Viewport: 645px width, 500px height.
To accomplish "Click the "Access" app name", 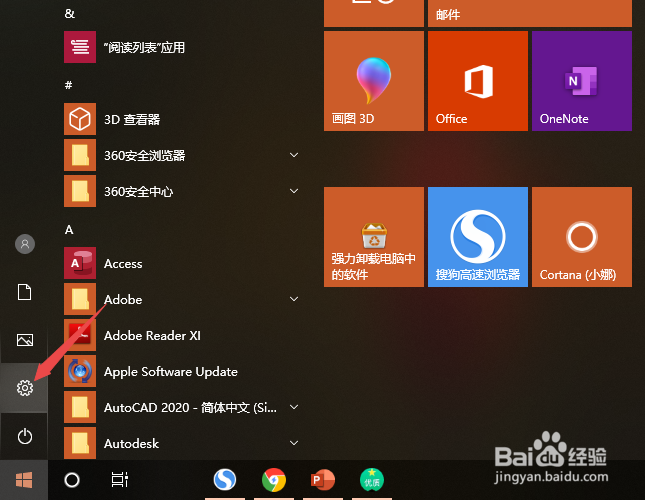I will point(123,264).
